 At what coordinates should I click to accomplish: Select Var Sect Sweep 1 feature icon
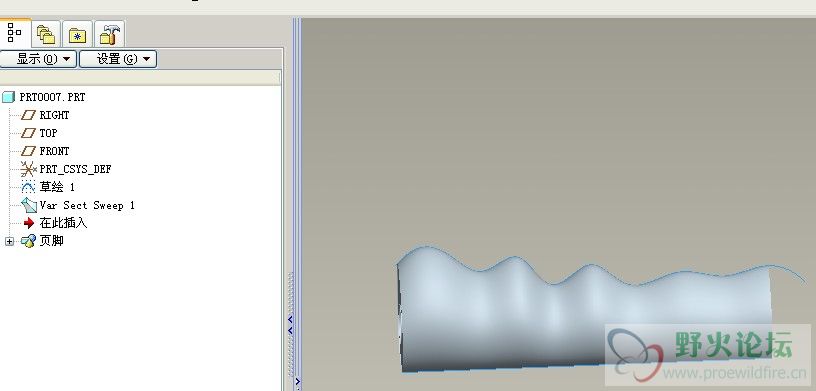28,205
